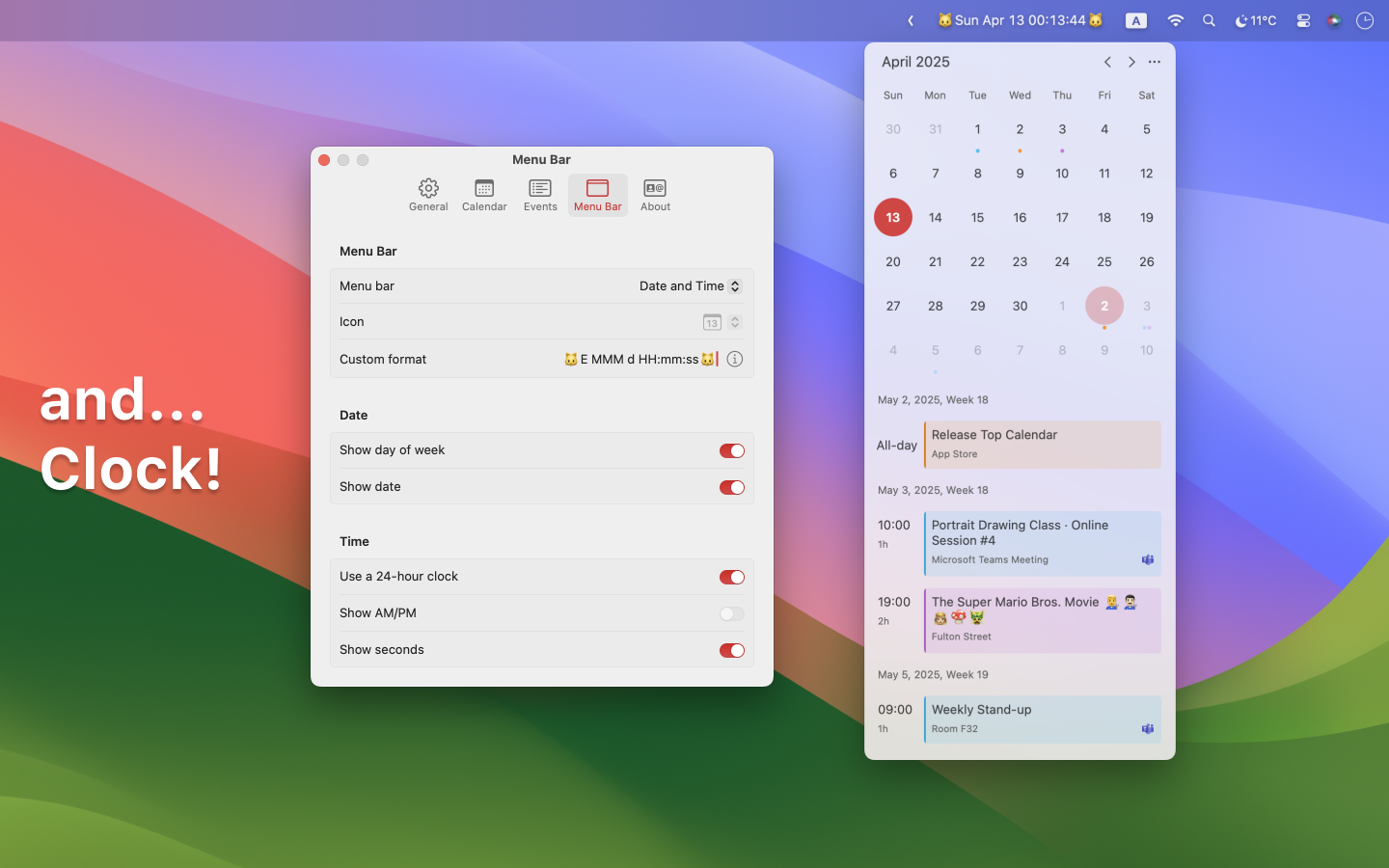Open the Release Top Calendar event

click(x=1042, y=445)
